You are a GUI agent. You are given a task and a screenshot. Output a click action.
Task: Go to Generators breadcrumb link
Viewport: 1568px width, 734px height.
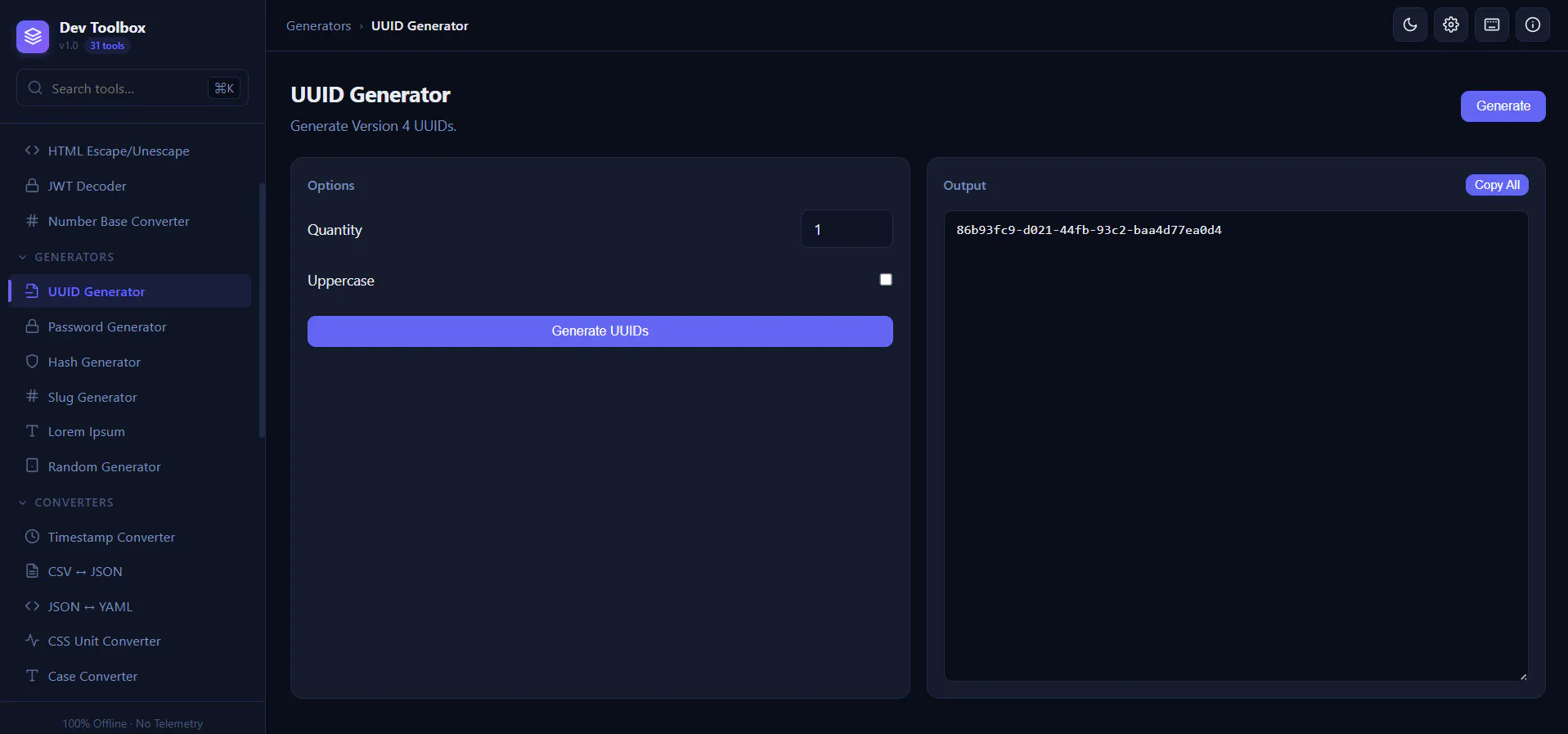click(318, 26)
